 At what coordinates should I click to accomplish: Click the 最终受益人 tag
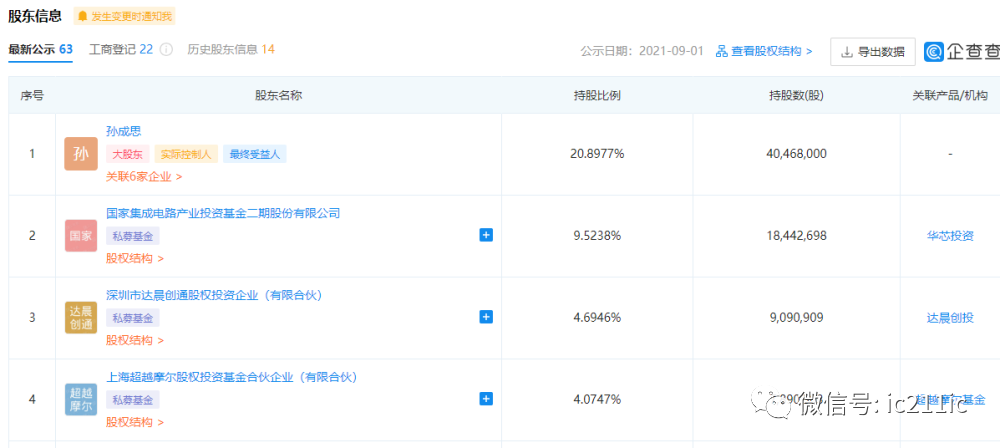254,154
